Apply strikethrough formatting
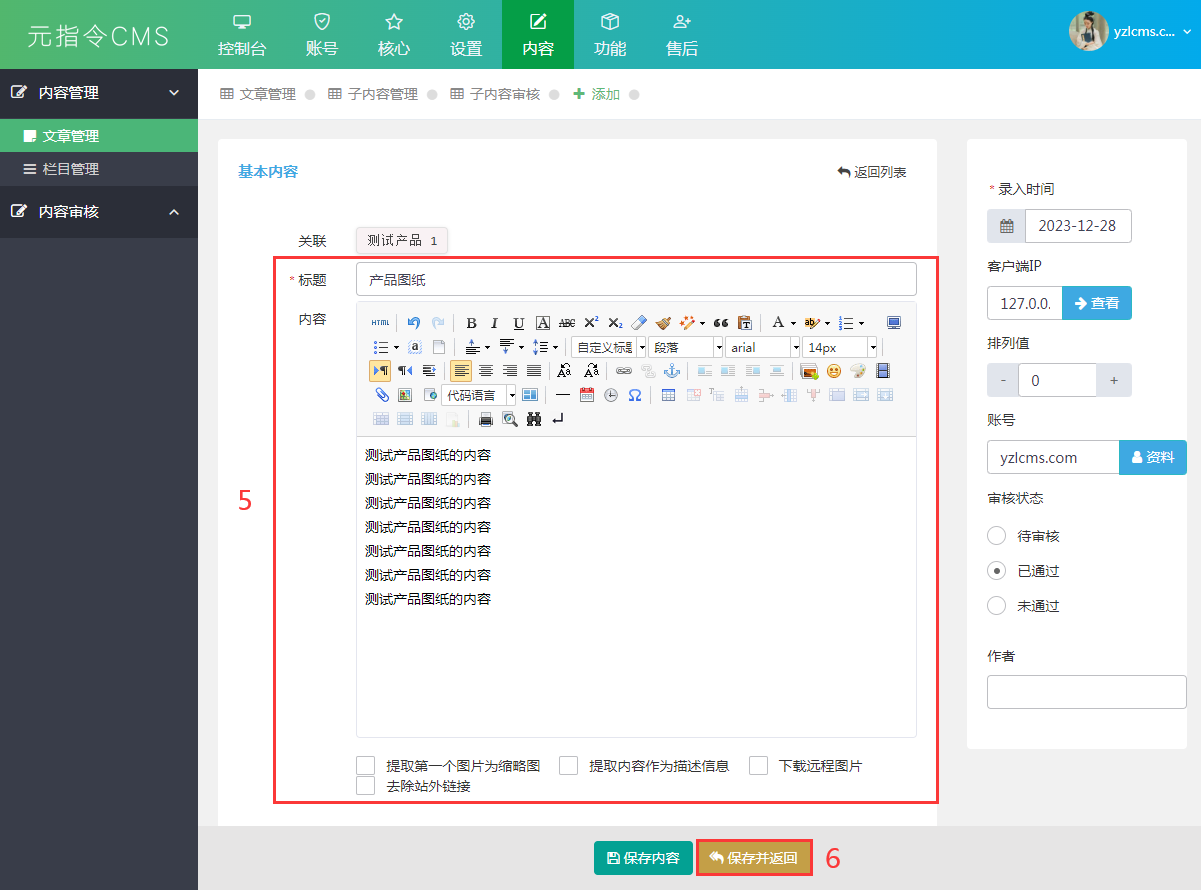1201x890 pixels. pos(567,323)
